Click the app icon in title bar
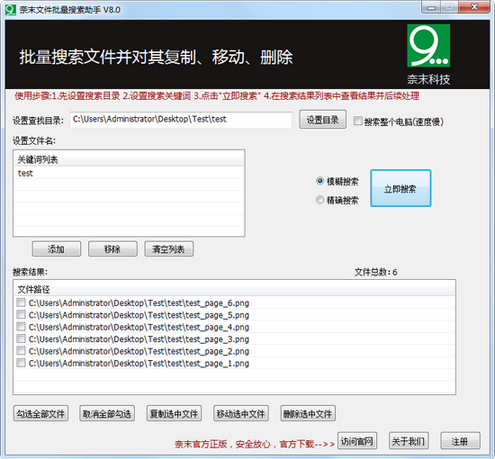Viewport: 495px width, 459px height. [10, 9]
